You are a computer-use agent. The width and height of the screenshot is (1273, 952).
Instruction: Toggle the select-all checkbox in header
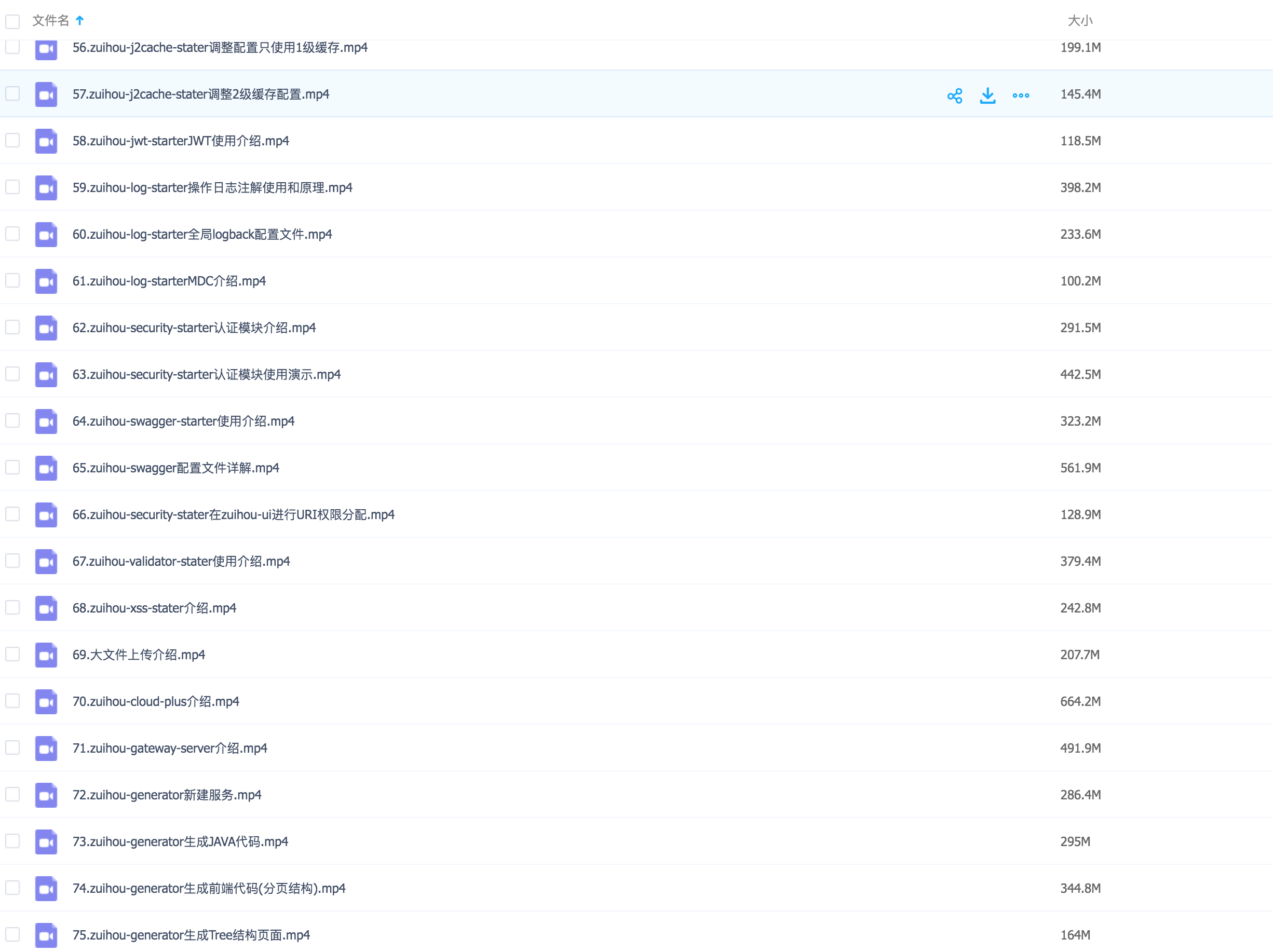coord(12,21)
